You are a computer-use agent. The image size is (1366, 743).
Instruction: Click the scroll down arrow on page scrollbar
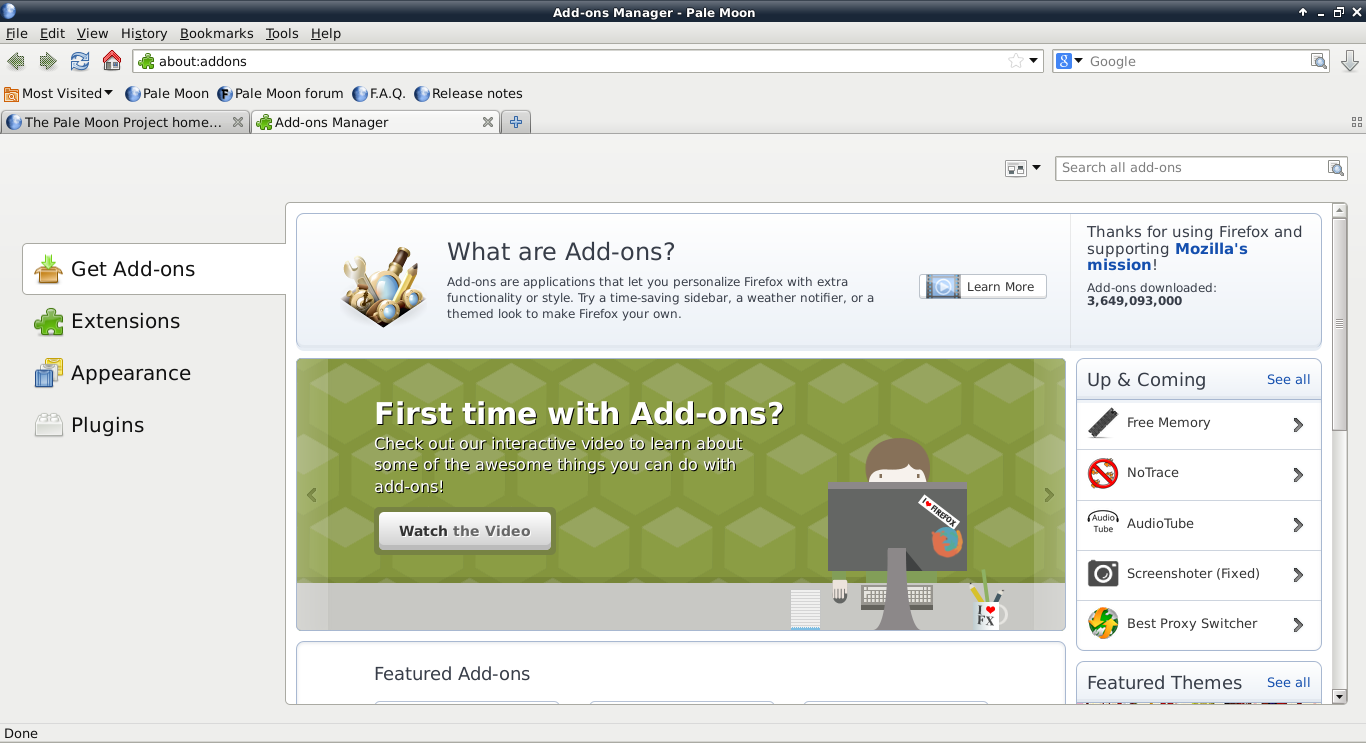click(1340, 696)
